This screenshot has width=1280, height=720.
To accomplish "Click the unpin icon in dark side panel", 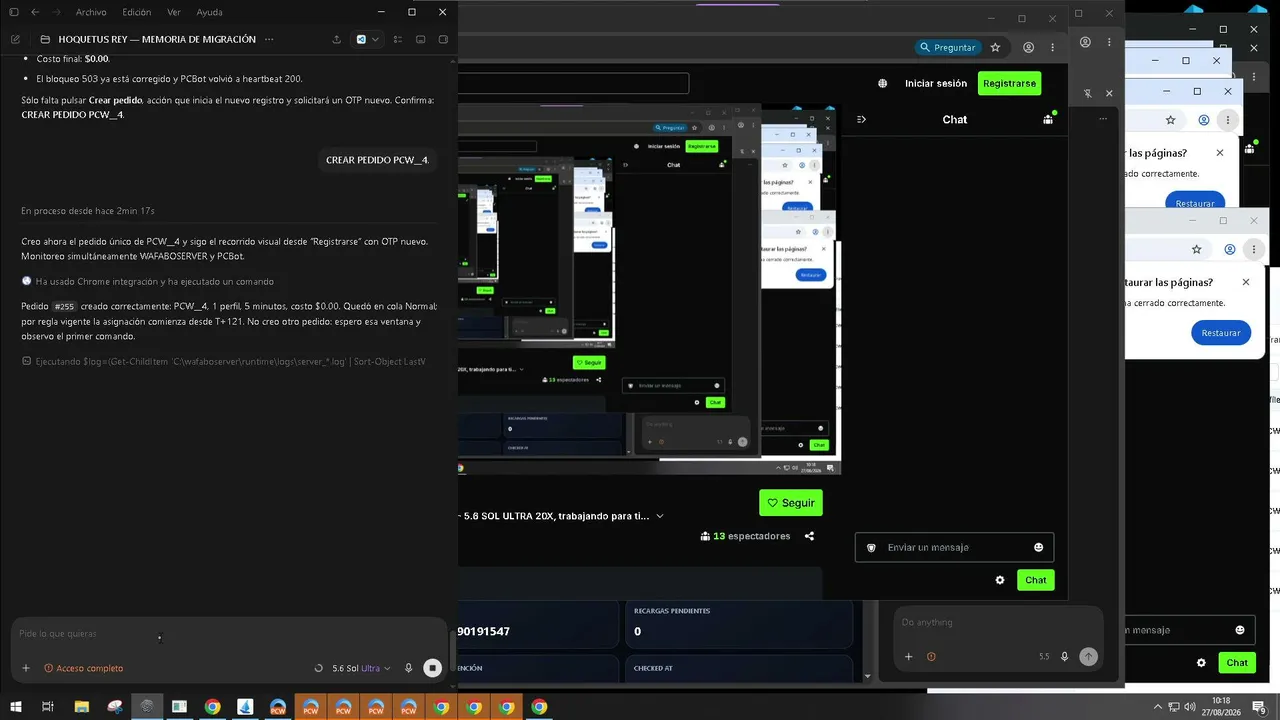I will point(1087,93).
